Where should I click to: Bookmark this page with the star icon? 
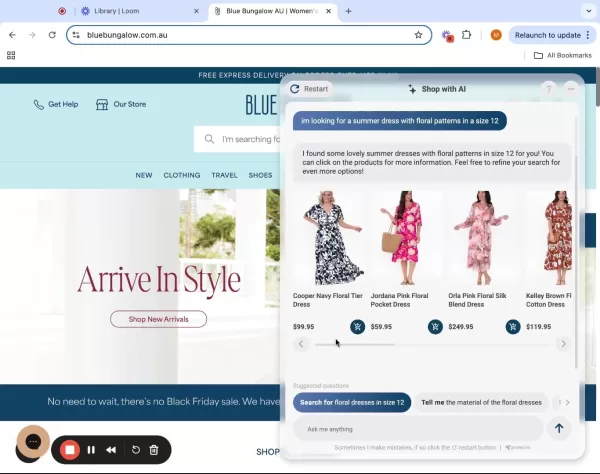click(x=418, y=35)
